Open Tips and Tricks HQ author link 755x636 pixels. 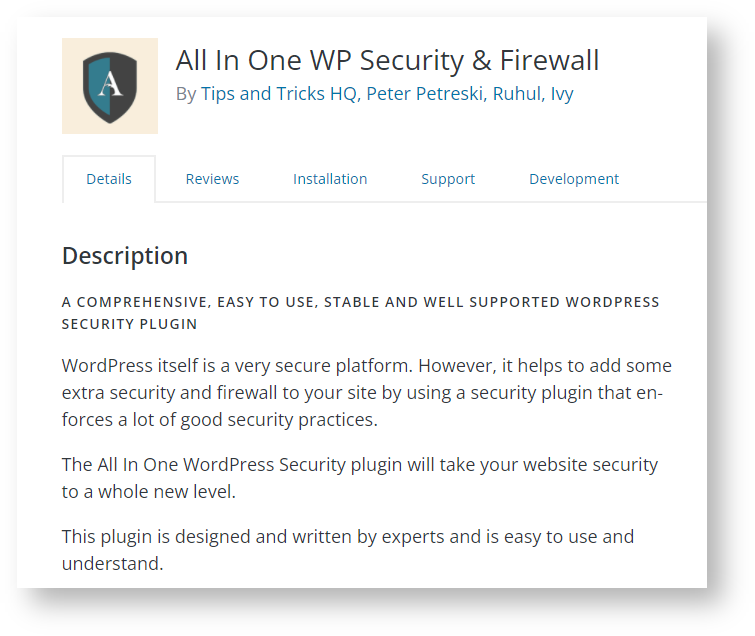[x=279, y=93]
